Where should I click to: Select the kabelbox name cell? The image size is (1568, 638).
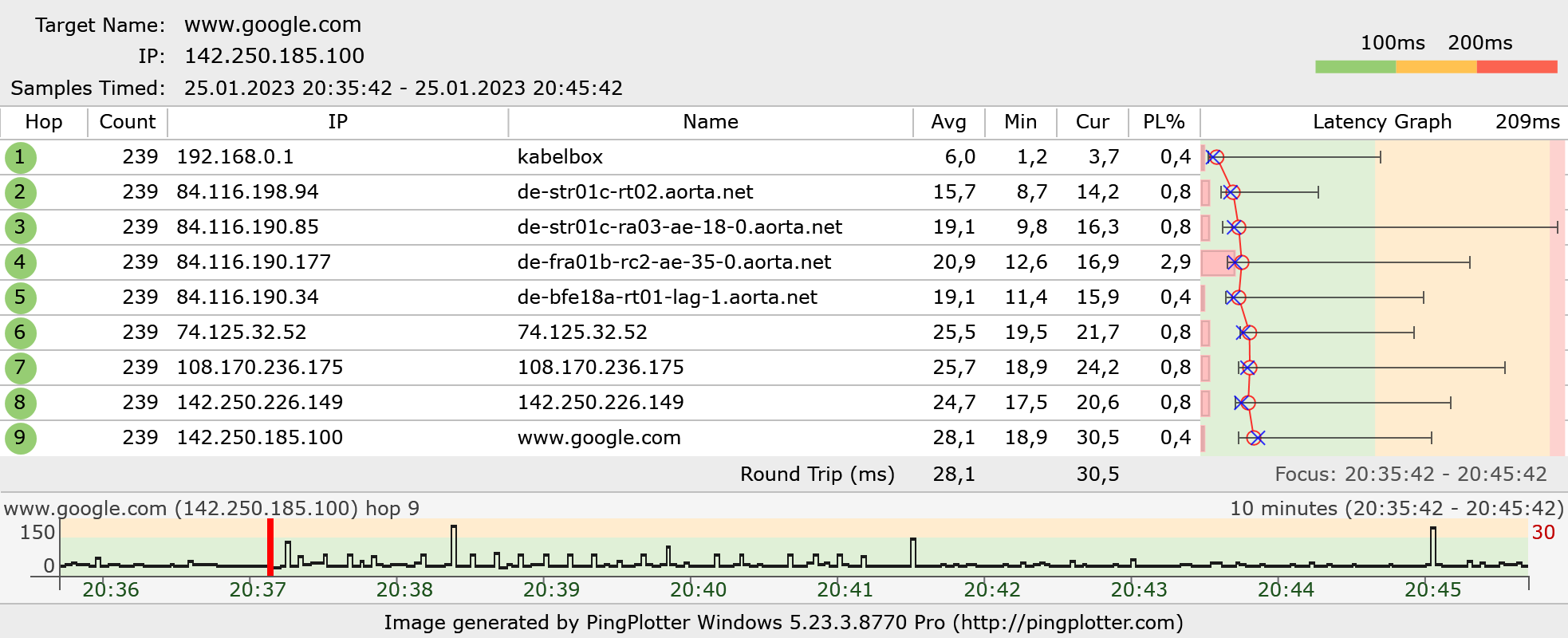coord(560,157)
